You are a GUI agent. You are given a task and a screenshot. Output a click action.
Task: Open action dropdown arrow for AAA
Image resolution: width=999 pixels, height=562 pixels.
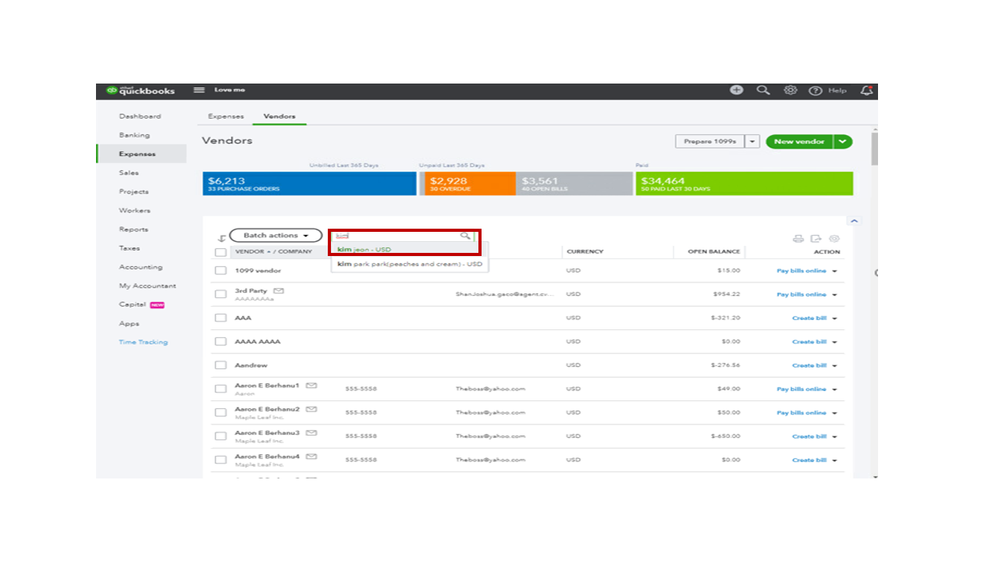835,319
